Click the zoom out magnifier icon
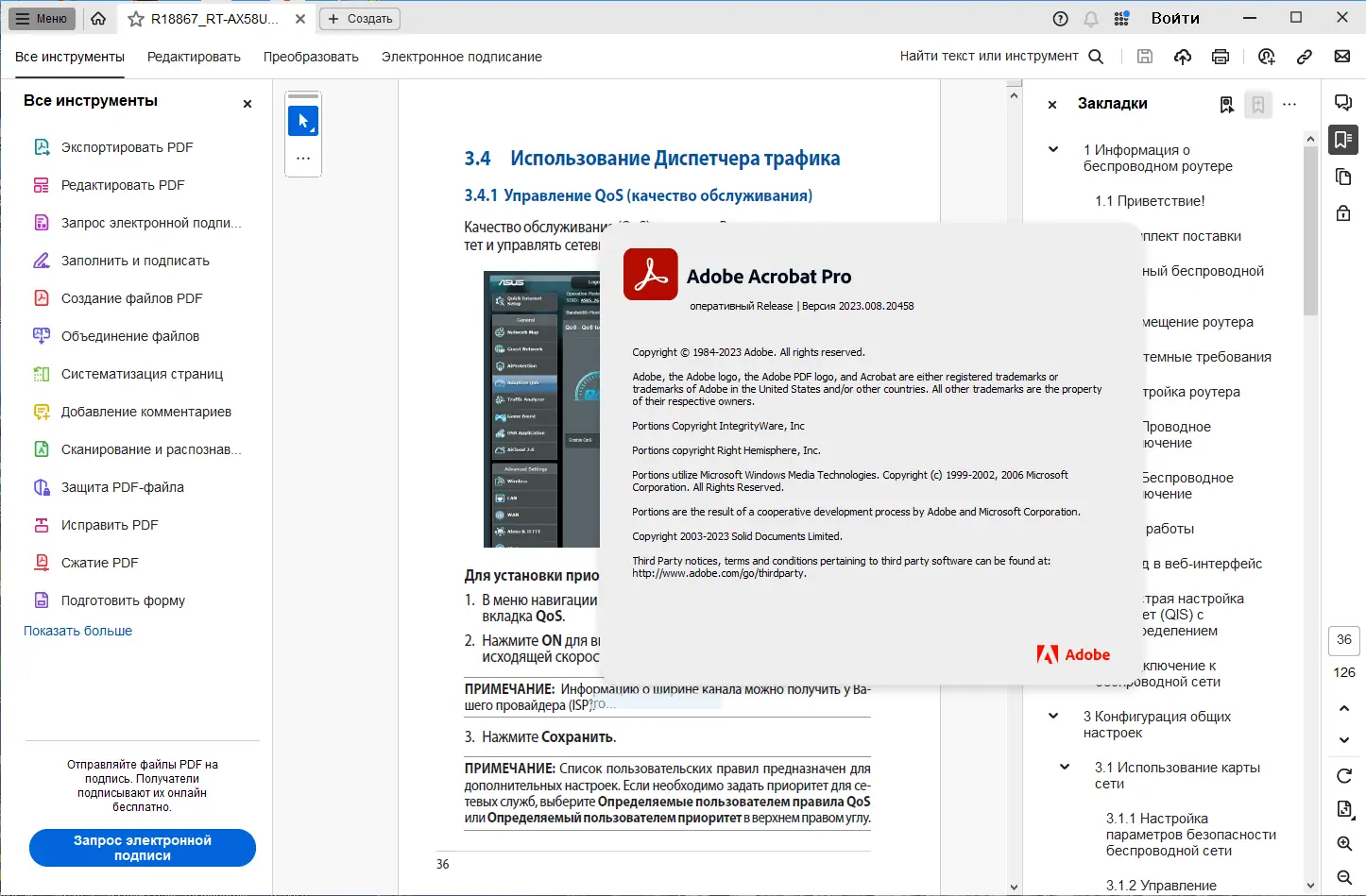This screenshot has height=896, width=1366. click(1344, 878)
